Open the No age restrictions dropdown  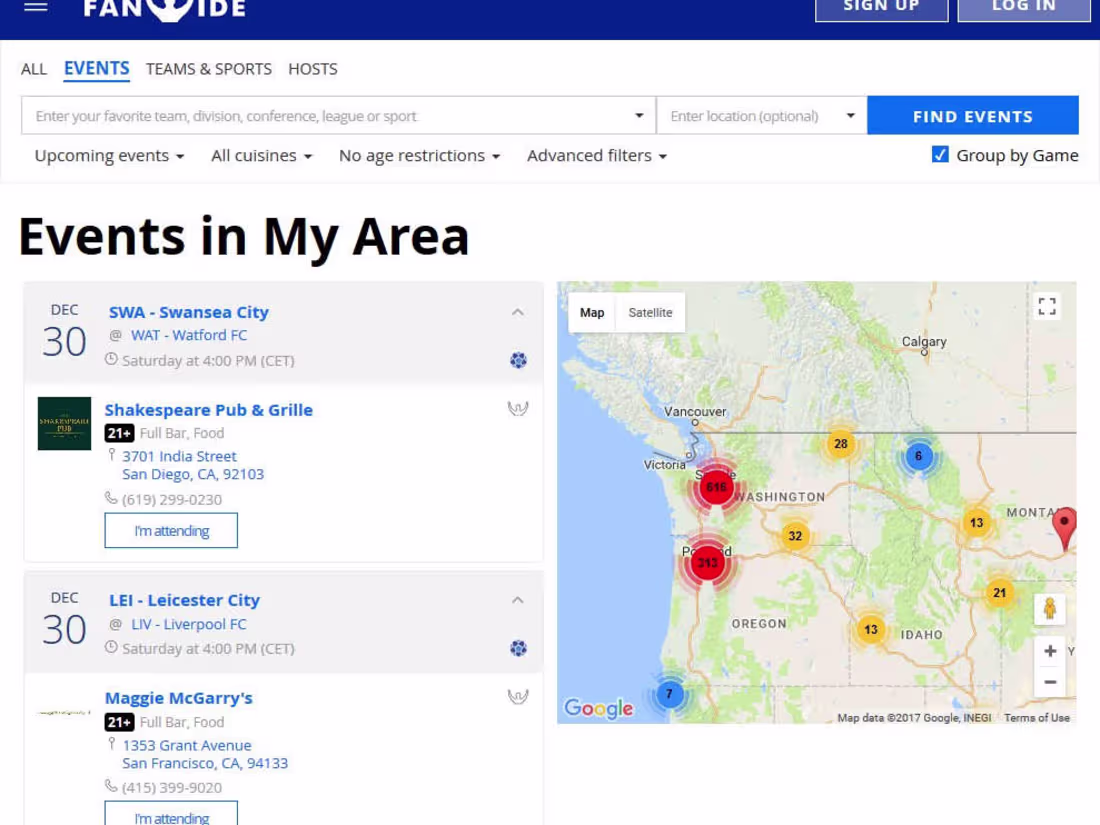420,156
